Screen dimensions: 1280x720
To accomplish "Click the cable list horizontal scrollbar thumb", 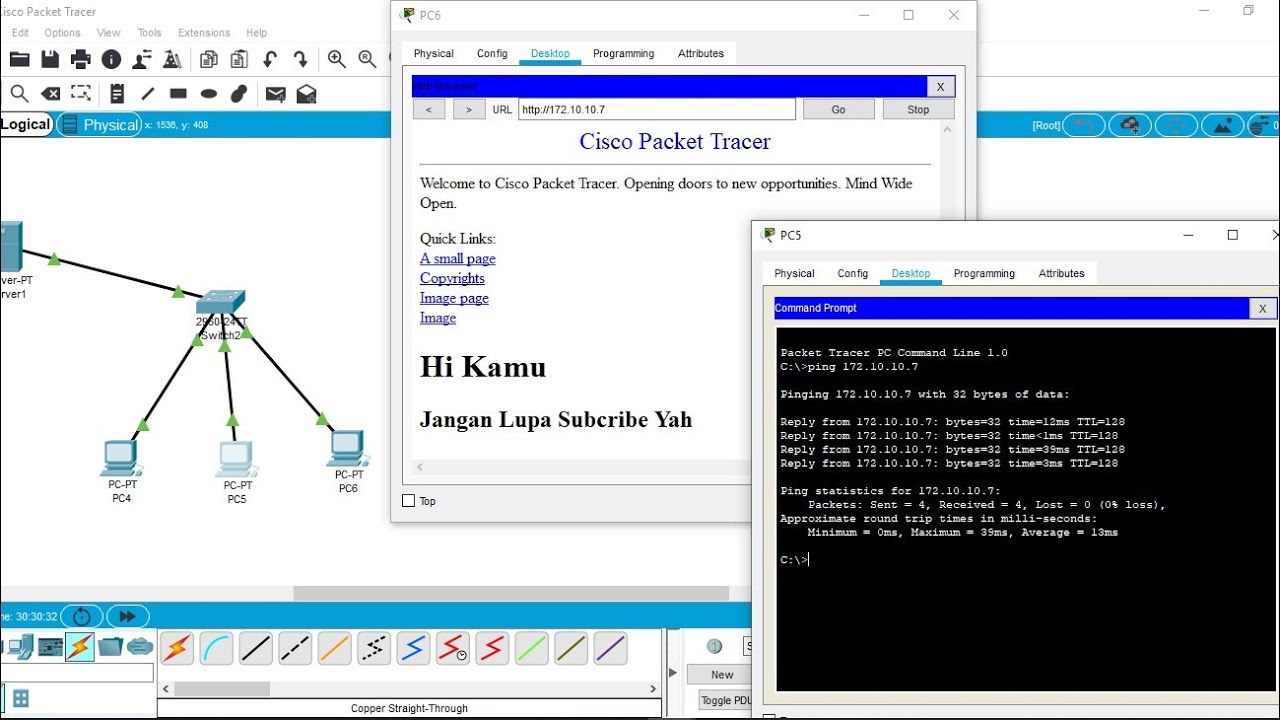I will point(222,689).
